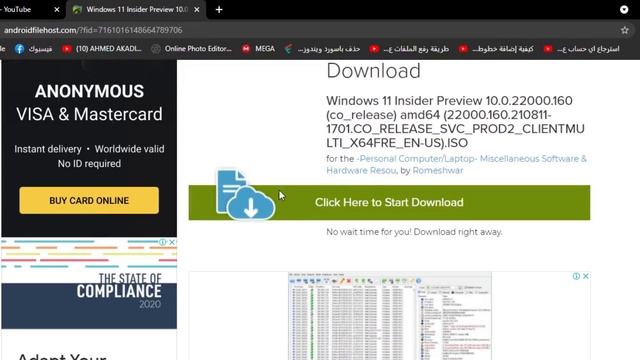The height and width of the screenshot is (360, 640).
Task: Open the Romeshwar author link
Action: click(x=438, y=171)
